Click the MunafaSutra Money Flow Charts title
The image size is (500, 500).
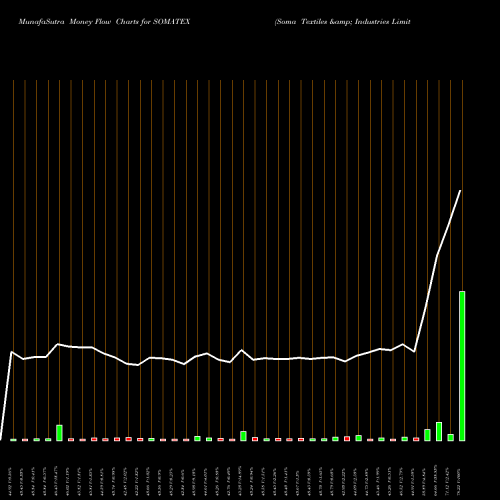[104, 22]
